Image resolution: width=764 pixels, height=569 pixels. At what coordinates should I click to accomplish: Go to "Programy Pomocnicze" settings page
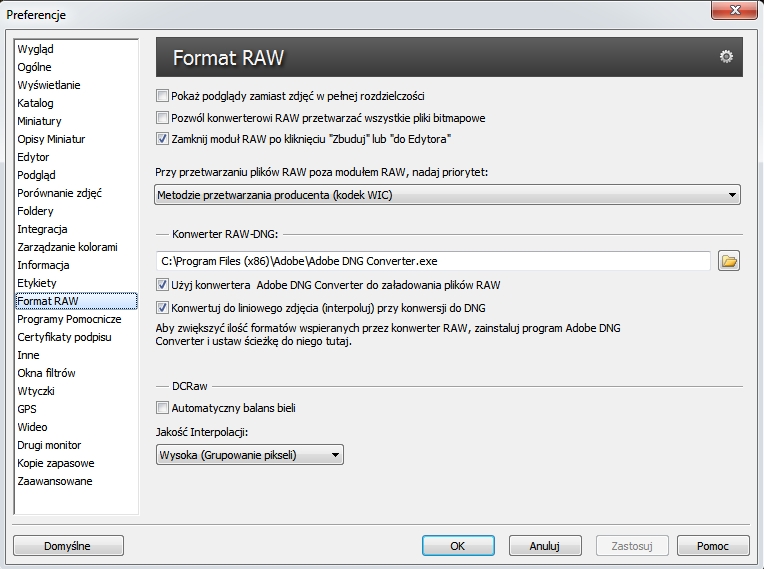(69, 319)
